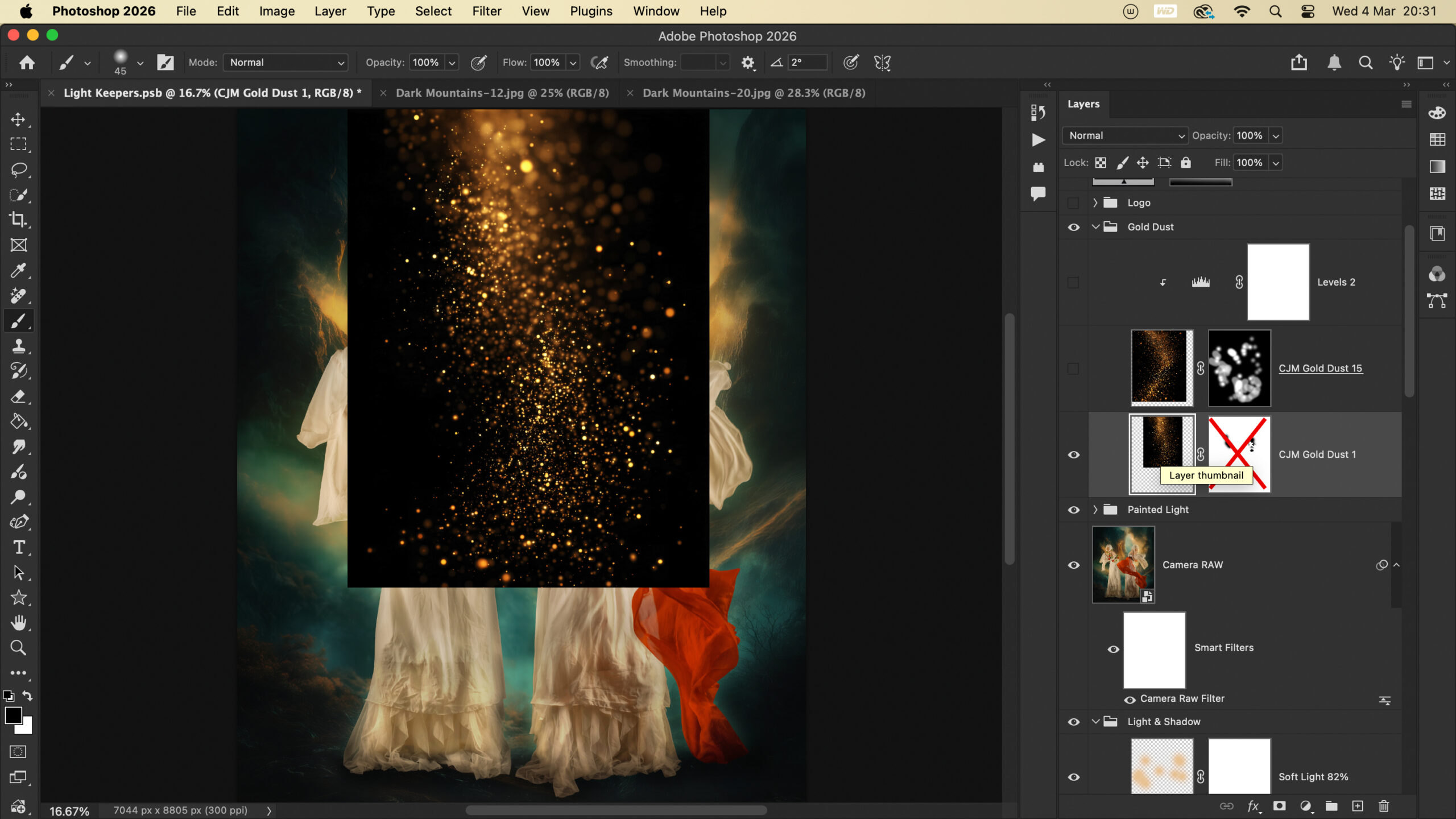Viewport: 1456px width, 819px height.
Task: Show the CJM Gold Dust 15 layer
Action: pos(1073,369)
